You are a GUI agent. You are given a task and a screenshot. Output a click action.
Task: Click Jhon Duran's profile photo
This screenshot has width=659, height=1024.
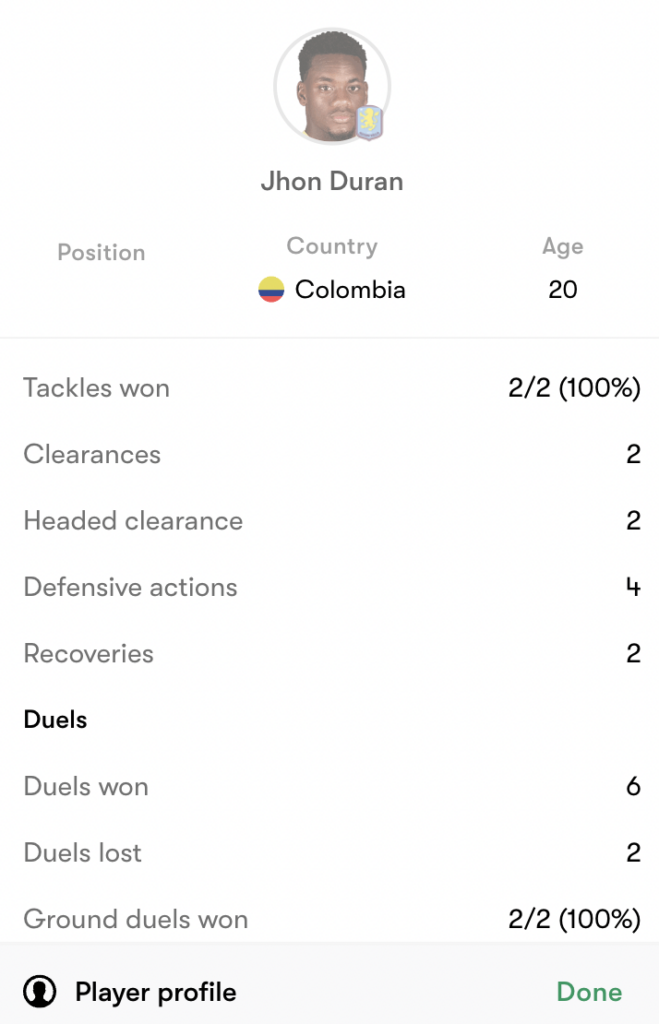coord(329,87)
